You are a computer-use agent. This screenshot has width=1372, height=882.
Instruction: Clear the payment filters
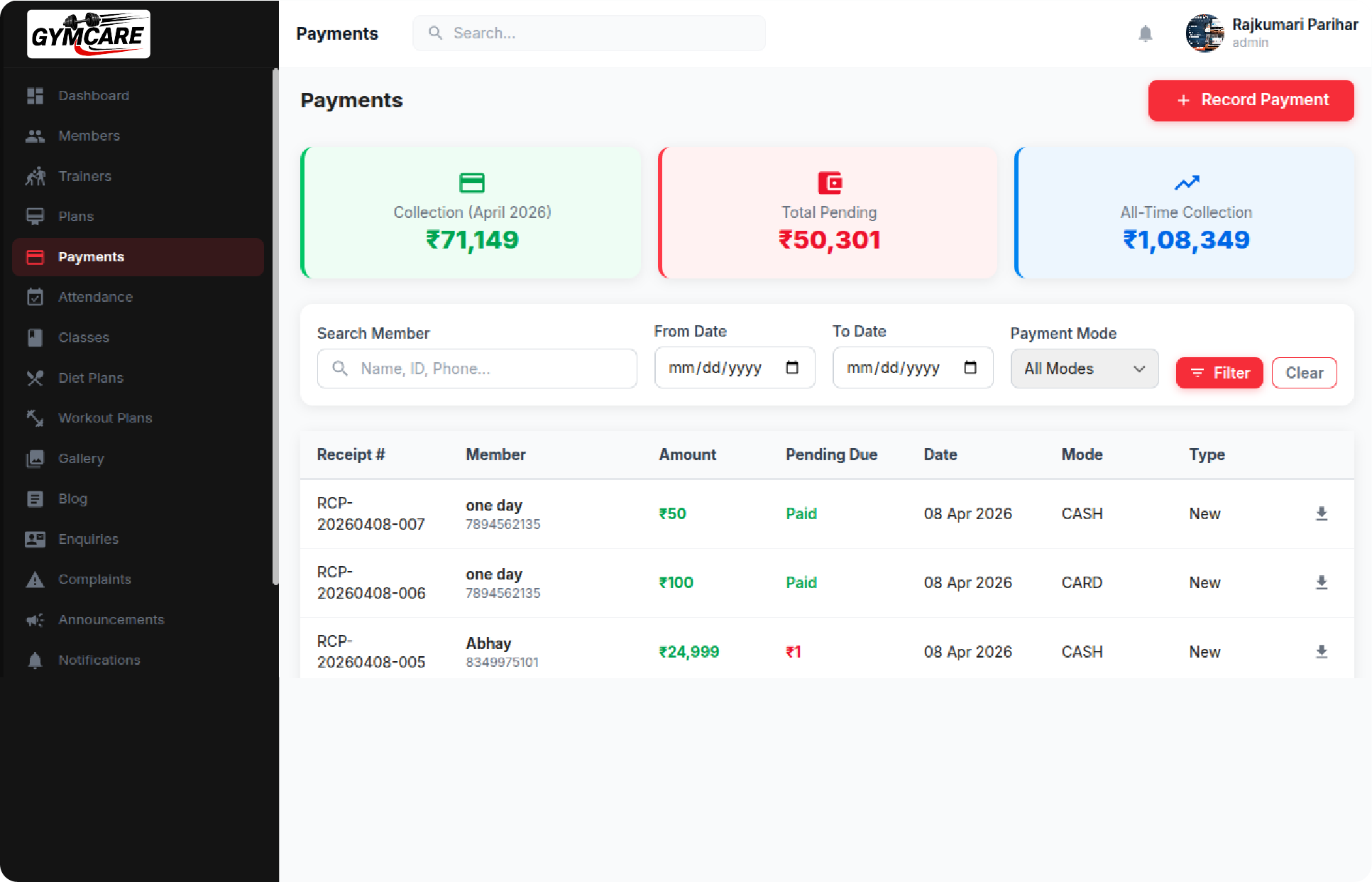[x=1304, y=373]
